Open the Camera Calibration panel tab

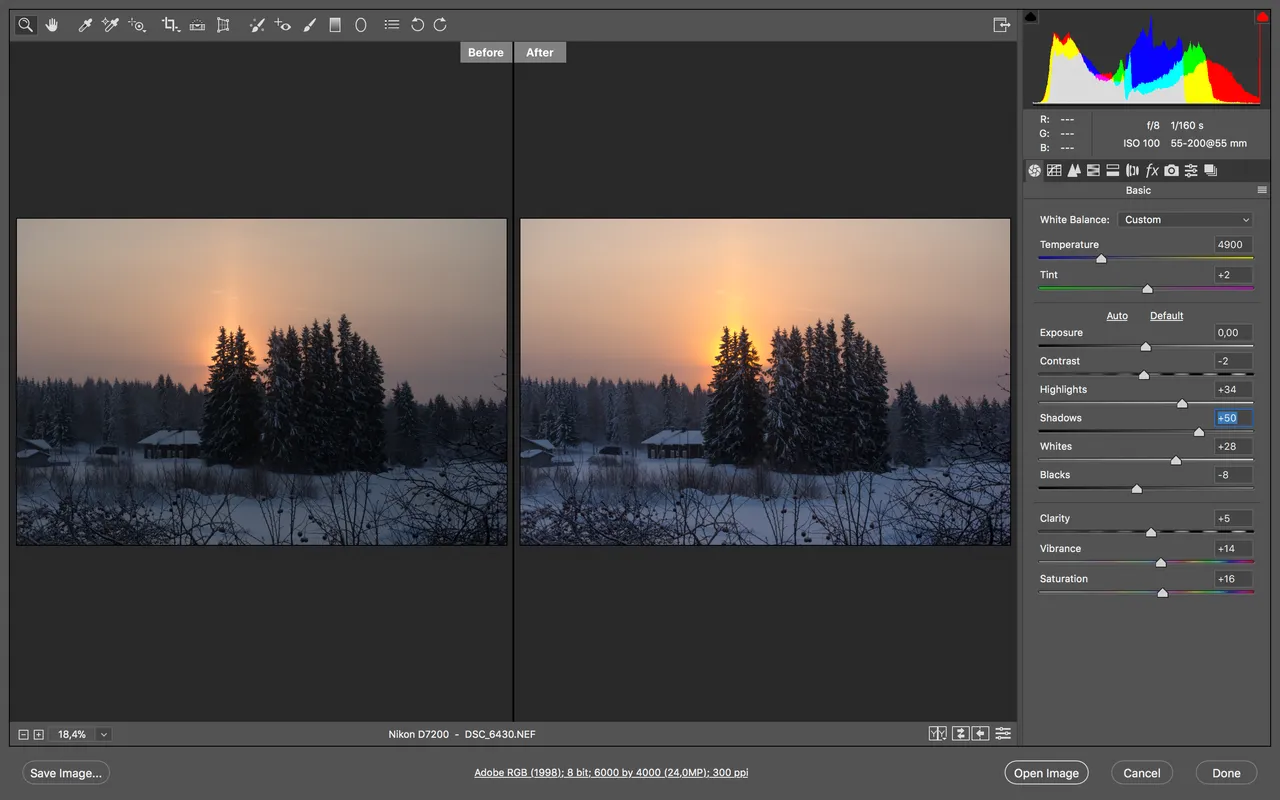point(1171,171)
